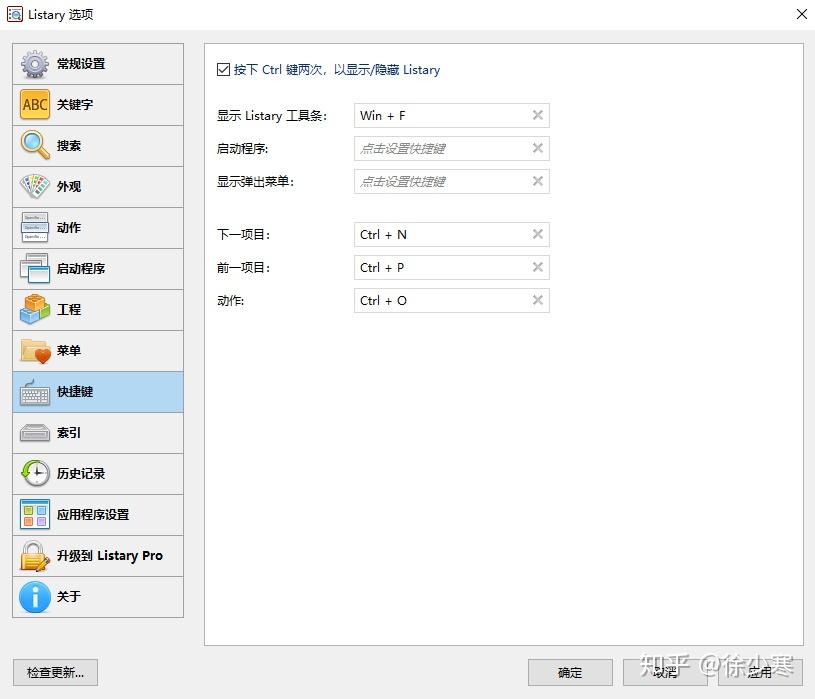This screenshot has height=699, width=815.
Task: Clear the Win + F hotkey
Action: 538,115
